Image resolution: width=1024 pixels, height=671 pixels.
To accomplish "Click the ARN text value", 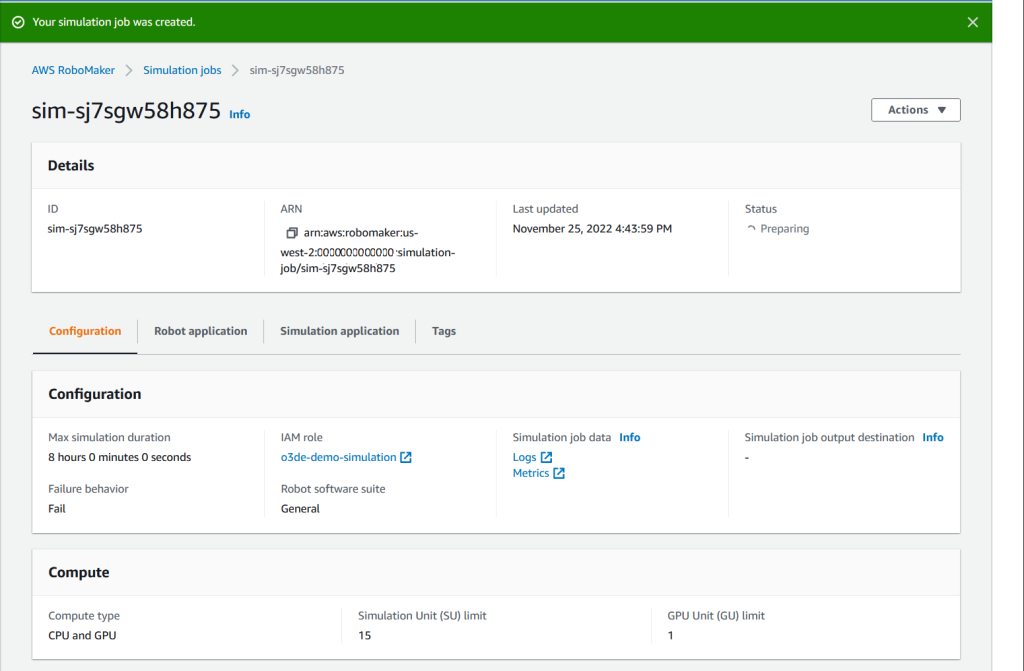I will click(x=368, y=250).
